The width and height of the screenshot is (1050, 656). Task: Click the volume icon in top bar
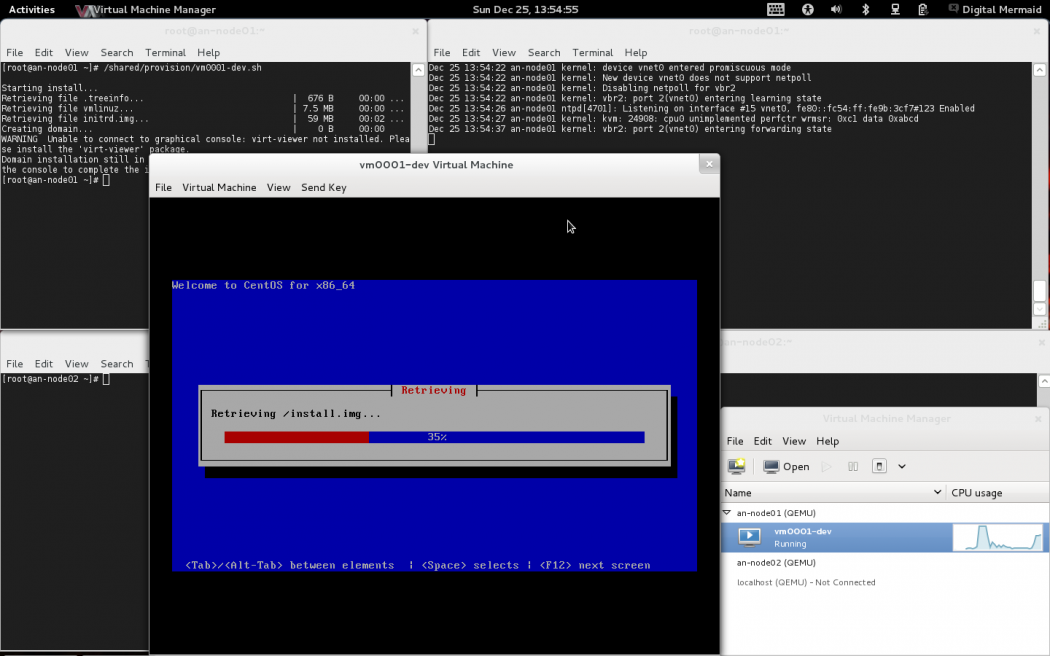point(836,9)
